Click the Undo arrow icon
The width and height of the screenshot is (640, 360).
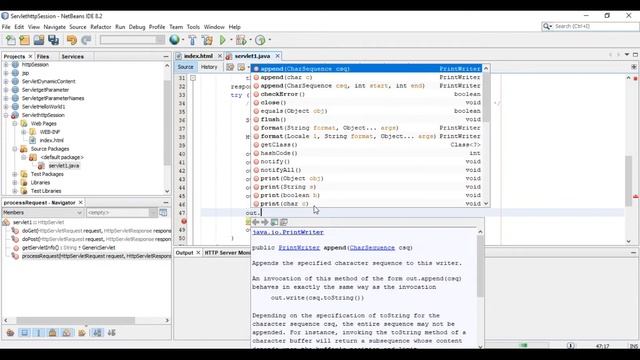72,40
